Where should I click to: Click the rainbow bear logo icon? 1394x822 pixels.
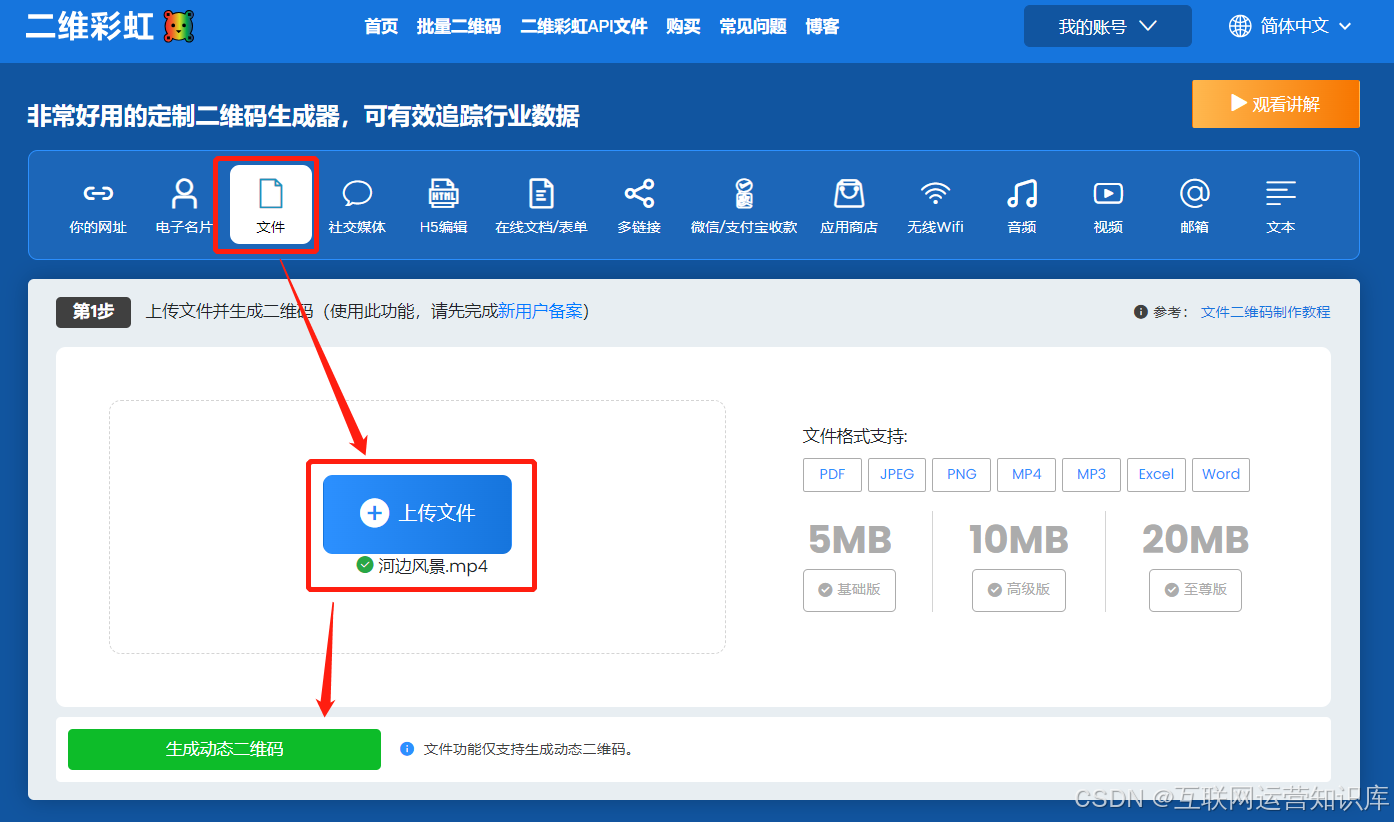[x=179, y=26]
